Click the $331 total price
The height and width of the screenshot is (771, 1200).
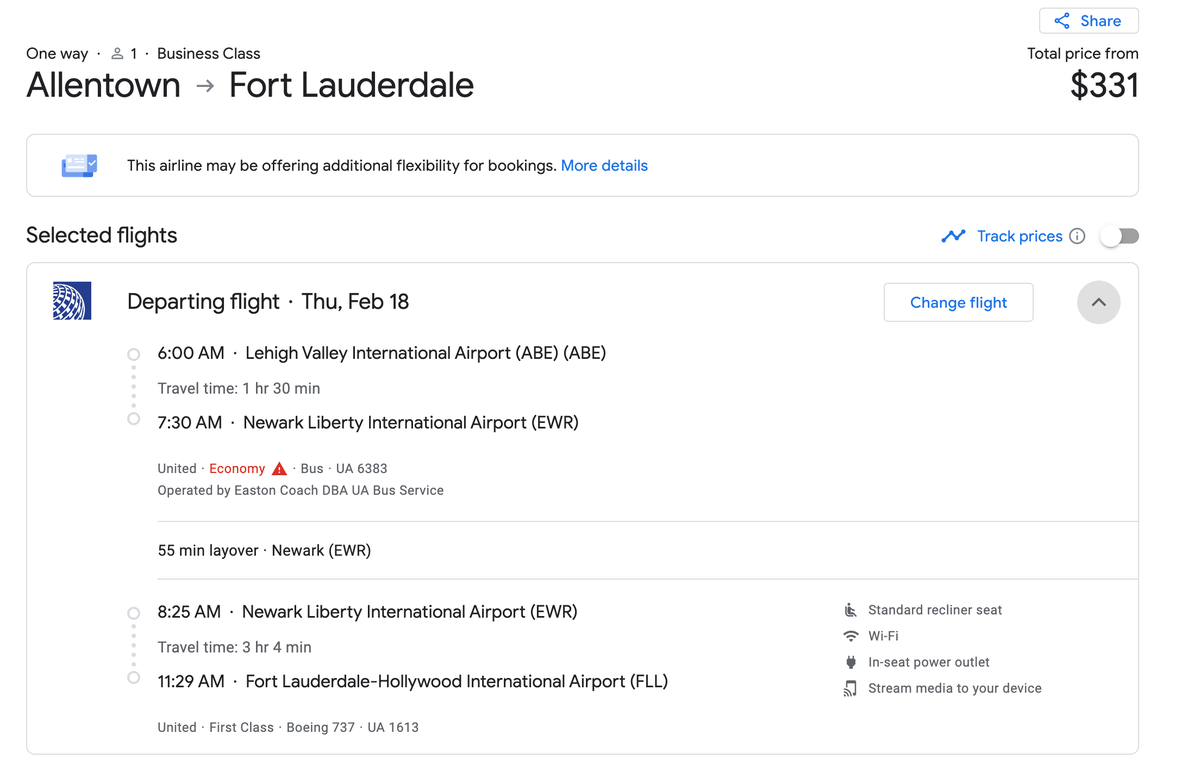1104,86
